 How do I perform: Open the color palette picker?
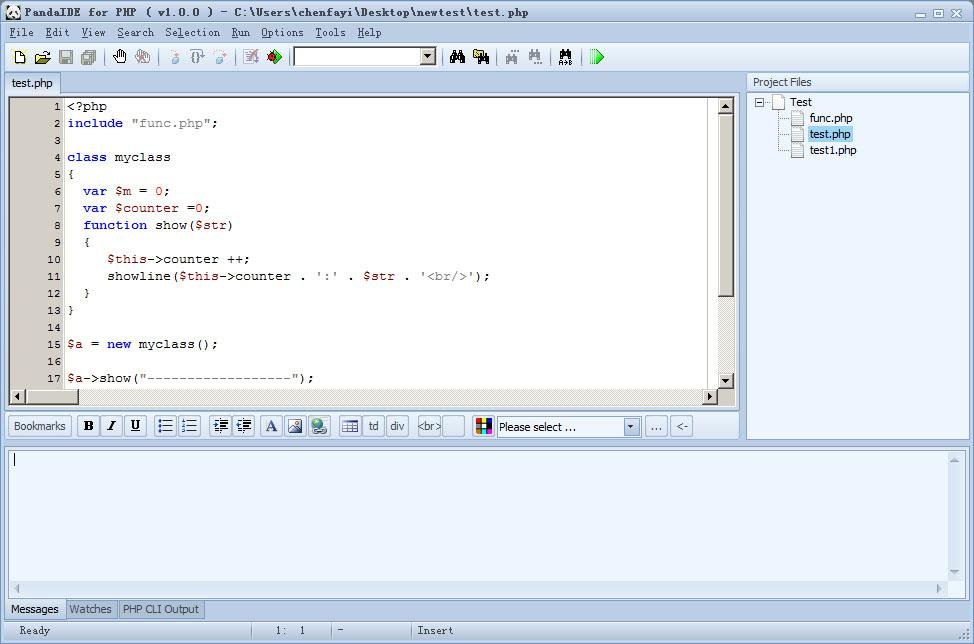click(x=483, y=426)
